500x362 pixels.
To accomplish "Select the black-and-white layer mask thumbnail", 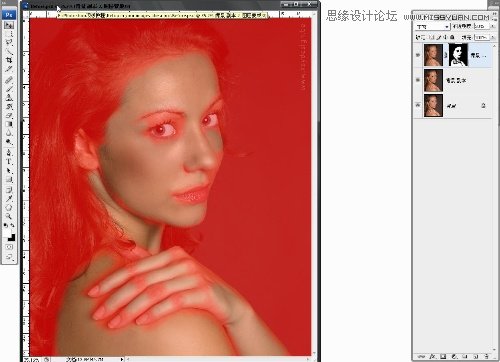I will 459,55.
